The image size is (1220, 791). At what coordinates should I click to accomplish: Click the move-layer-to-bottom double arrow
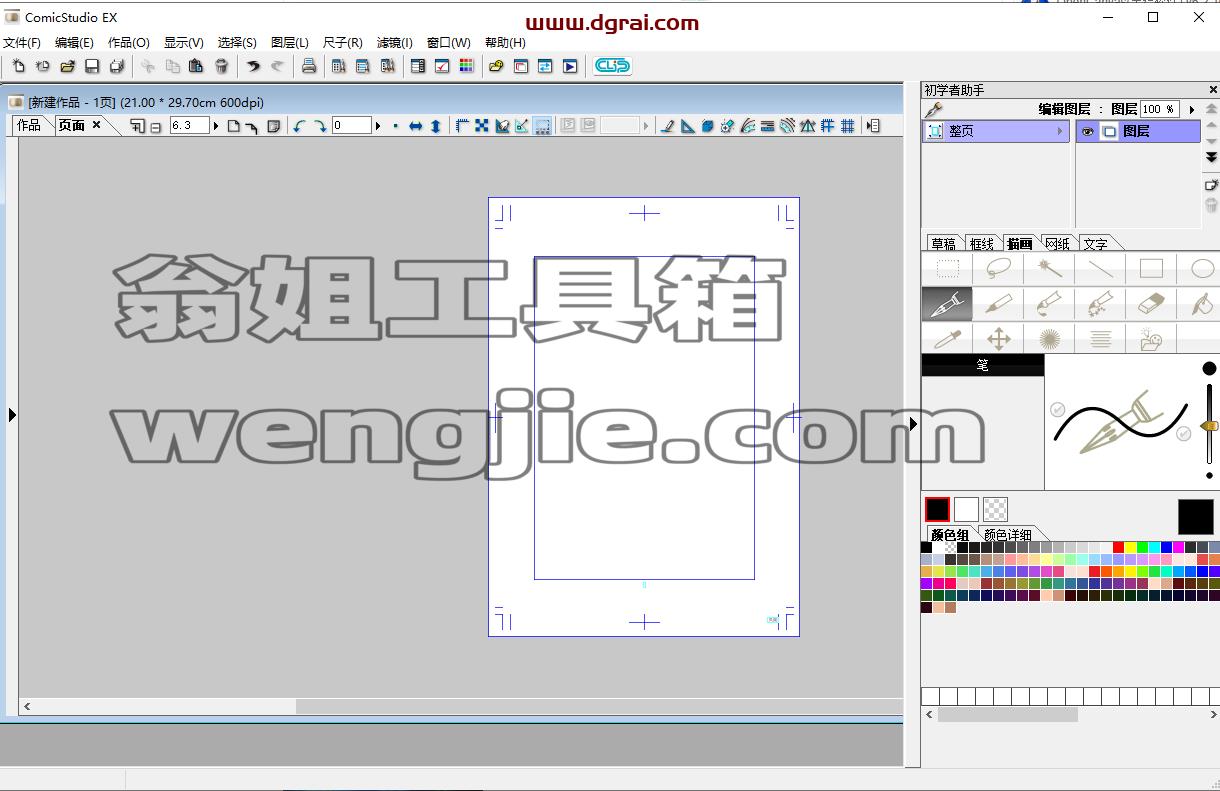tap(1211, 157)
